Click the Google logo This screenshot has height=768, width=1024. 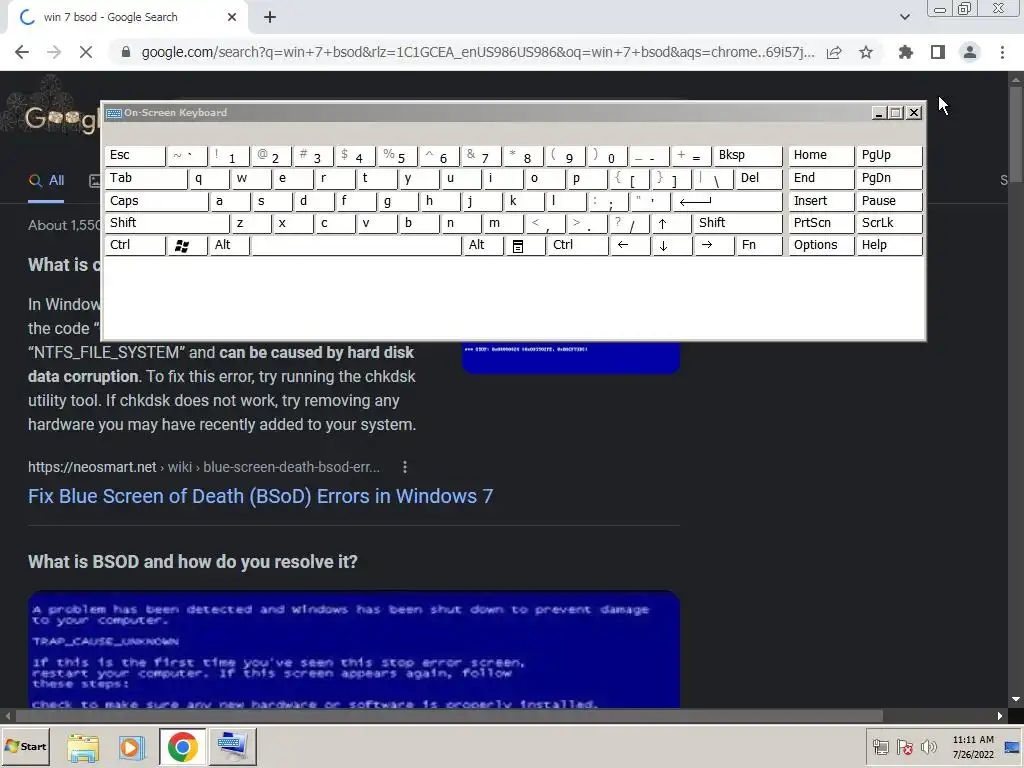click(60, 118)
